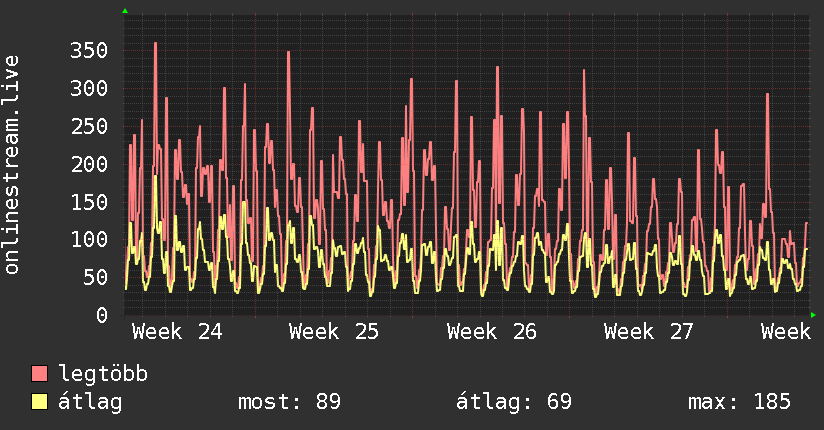Select the Week 25 axis label
The height and width of the screenshot is (430, 824).
(x=334, y=332)
